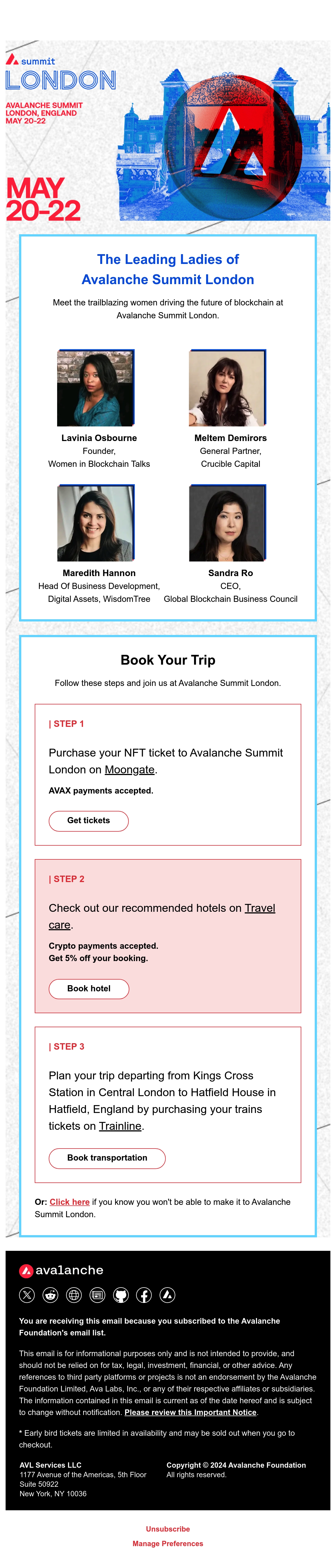Click the Book transportation button
This screenshot has height=1568, width=336.
[107, 1158]
